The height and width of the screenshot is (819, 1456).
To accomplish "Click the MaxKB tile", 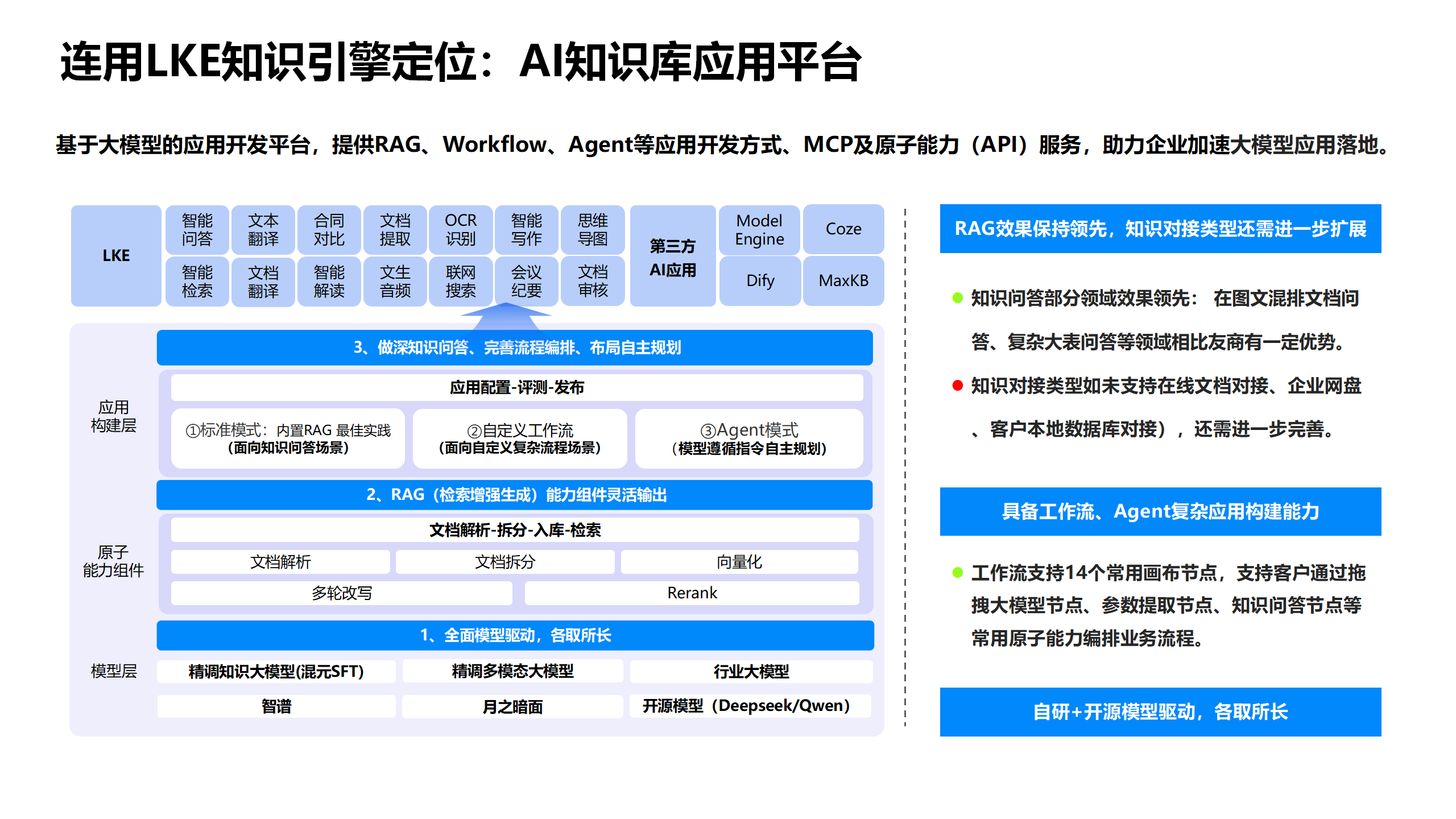I will 843,281.
